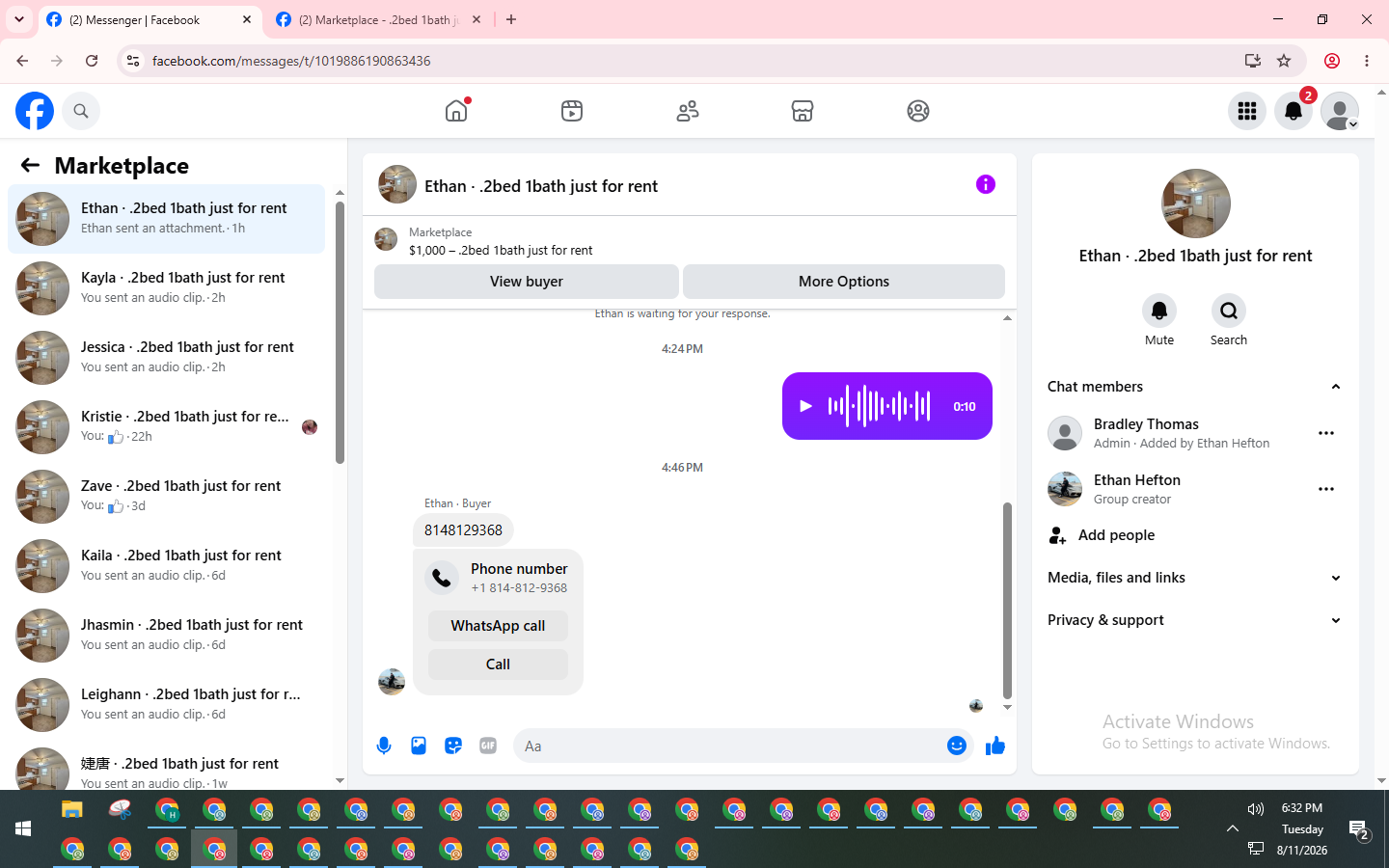Open the Zave .2bed 1bath conversation
1389x868 pixels.
(167, 497)
